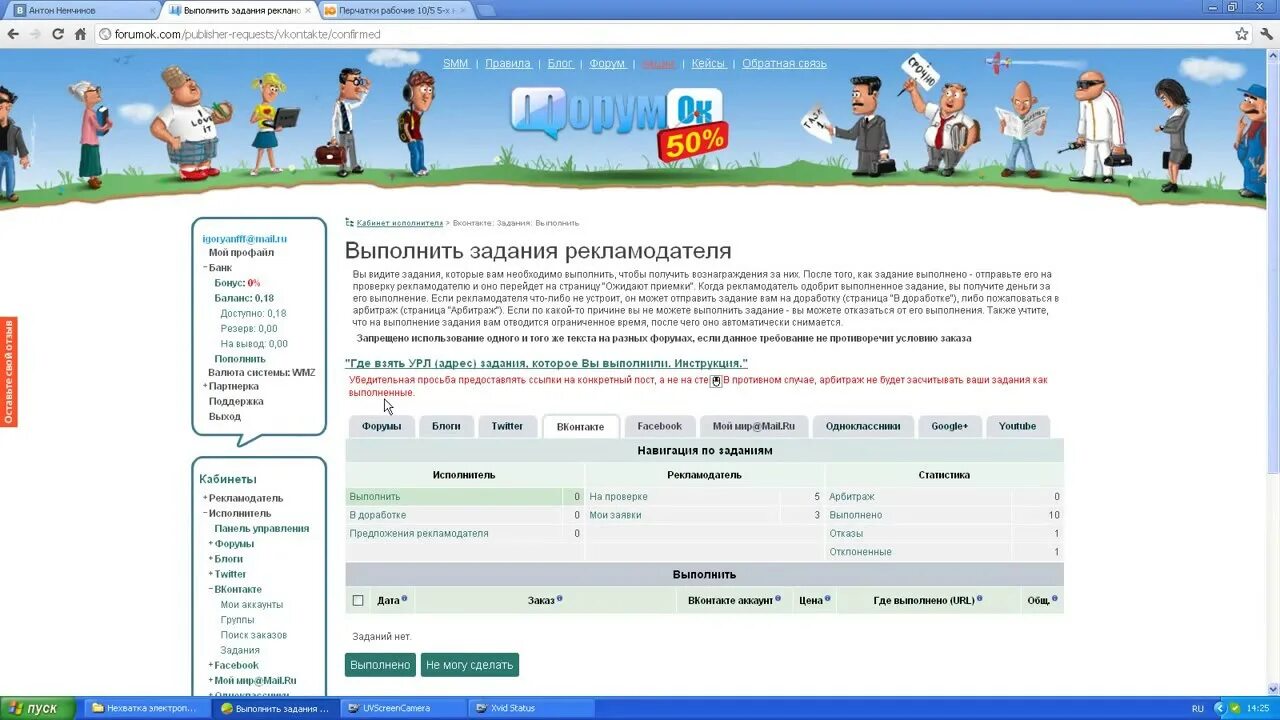Image resolution: width=1280 pixels, height=720 pixels.
Task: Click the Выполнено button
Action: click(x=380, y=664)
